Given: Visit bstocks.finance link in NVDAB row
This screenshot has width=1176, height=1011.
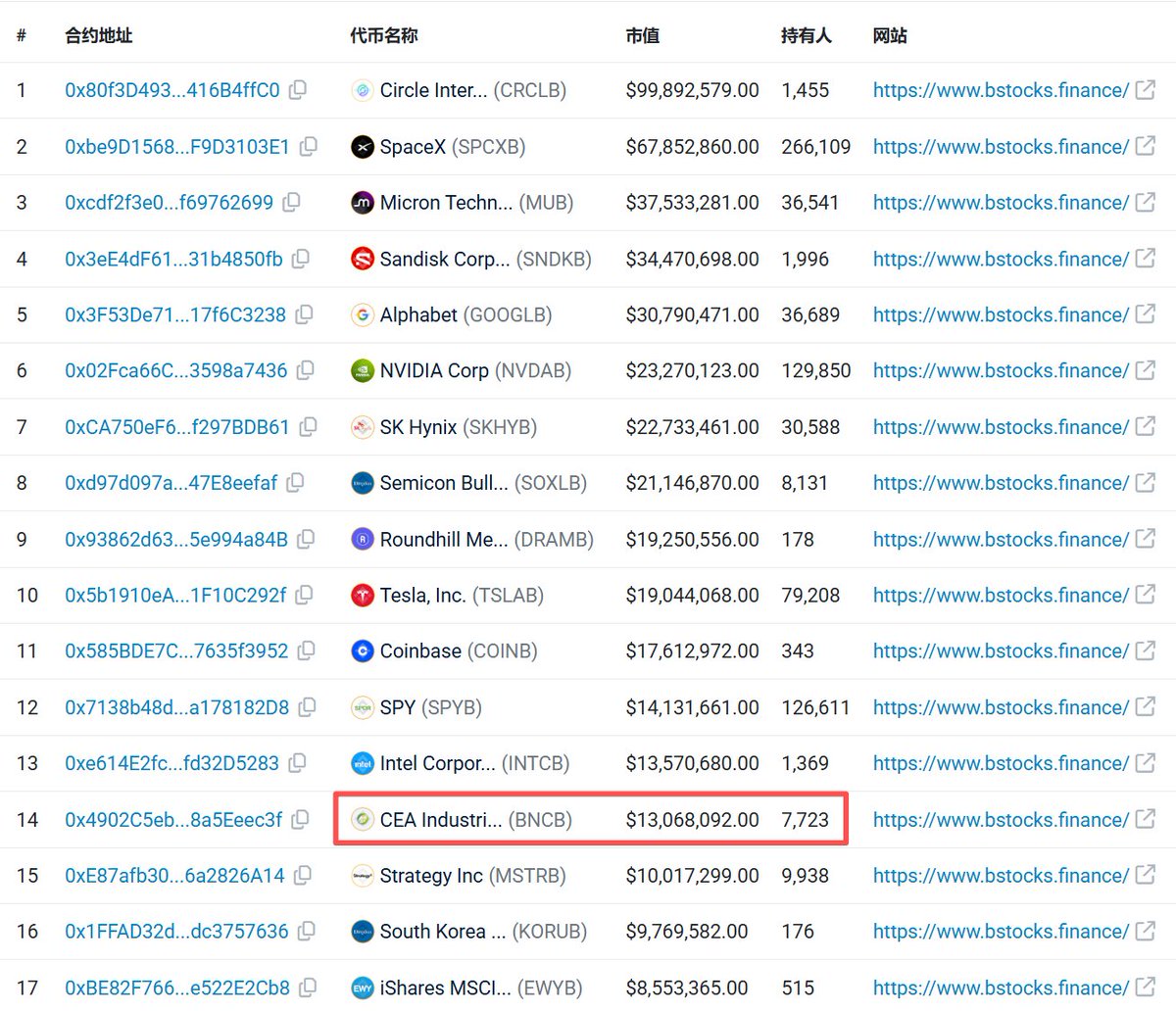Looking at the screenshot, I should 1001,370.
